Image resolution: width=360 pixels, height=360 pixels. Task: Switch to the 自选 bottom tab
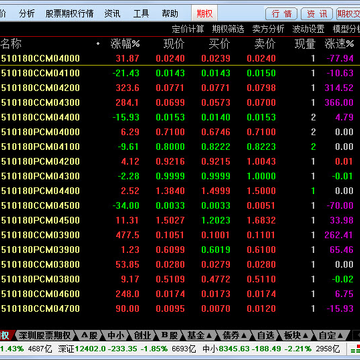click(x=266, y=335)
